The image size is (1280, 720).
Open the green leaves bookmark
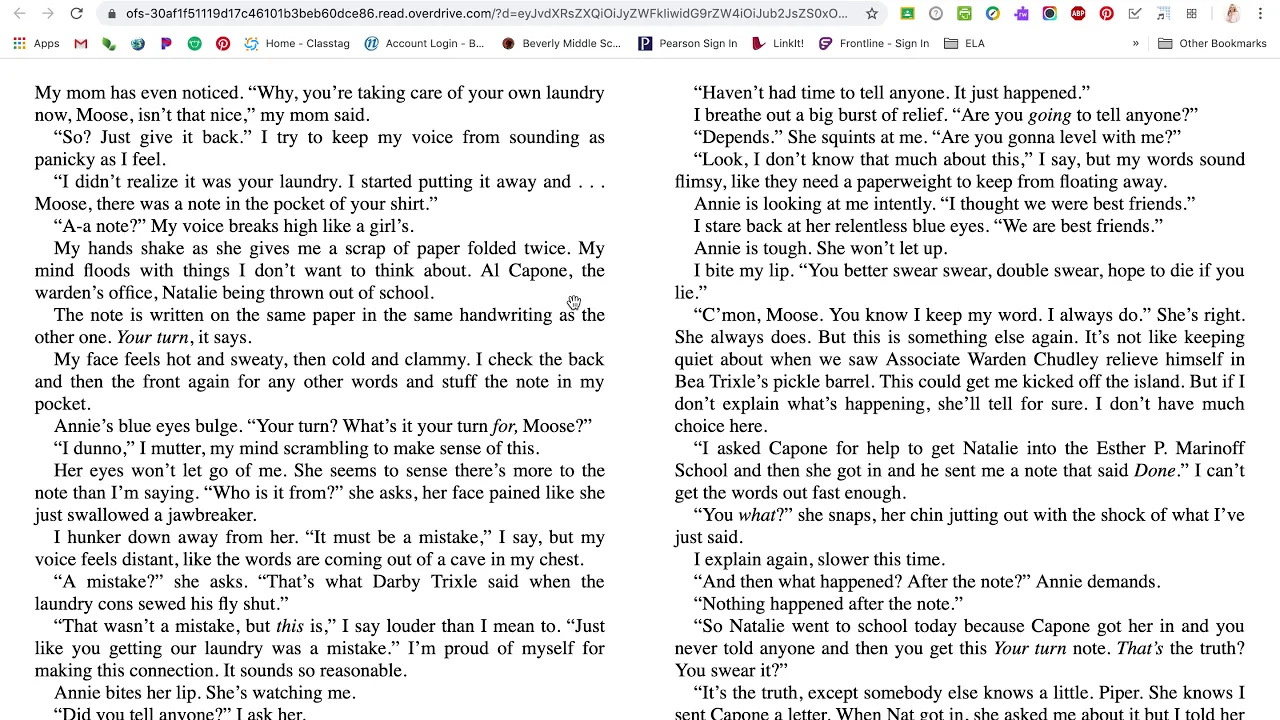[109, 44]
